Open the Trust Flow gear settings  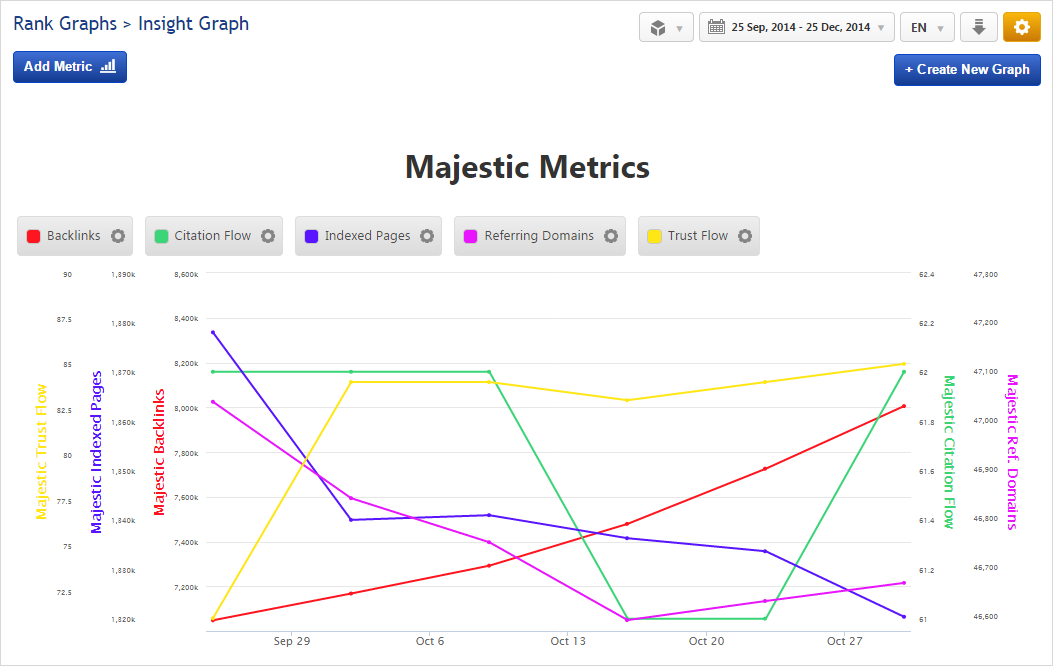(745, 236)
